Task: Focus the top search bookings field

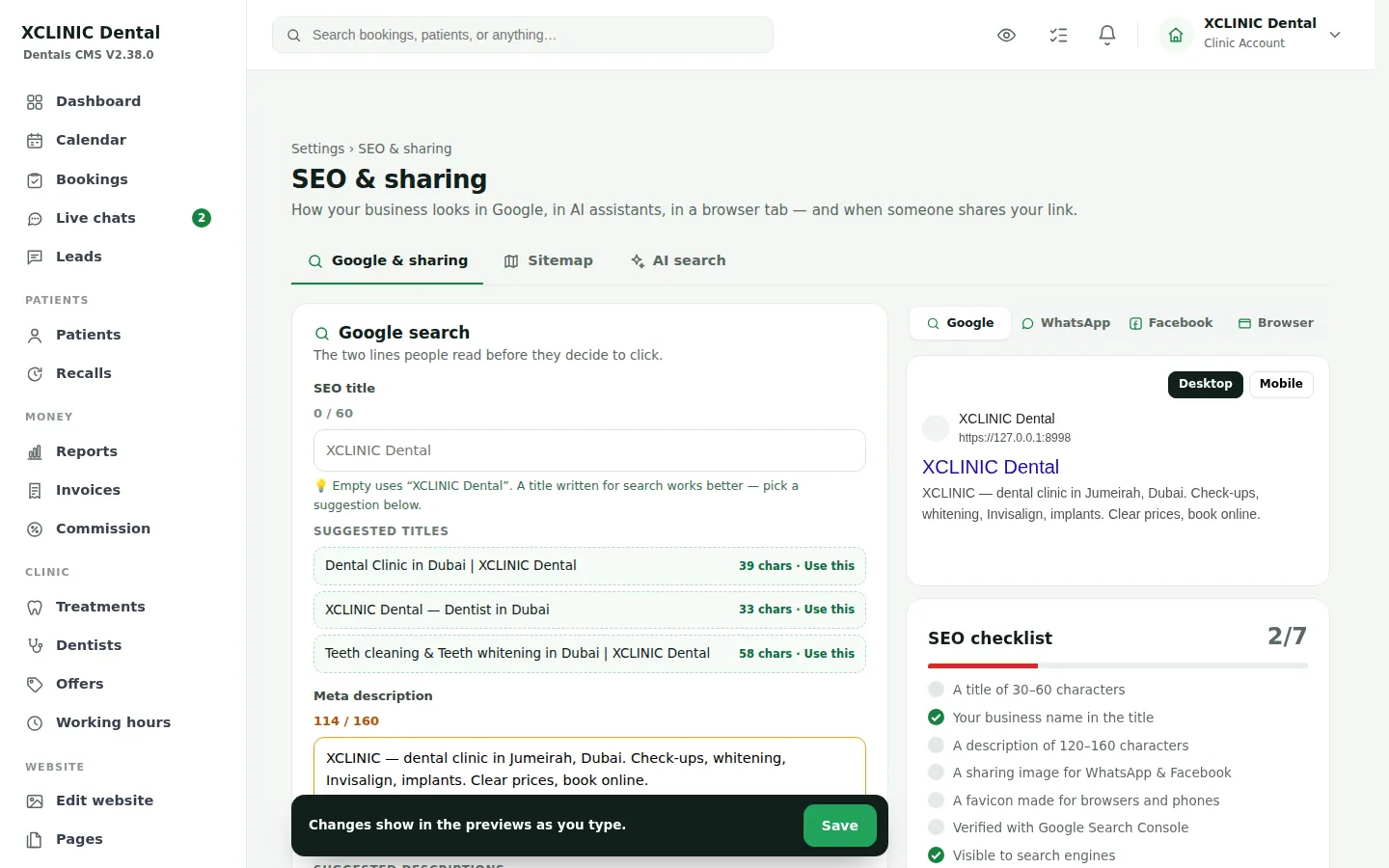Action: [523, 35]
